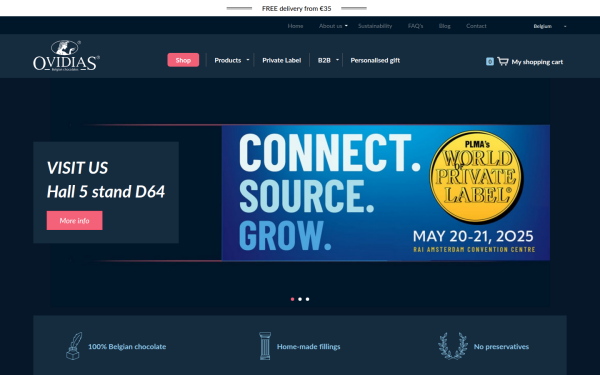
Task: Select the first carousel dot
Action: (x=292, y=299)
